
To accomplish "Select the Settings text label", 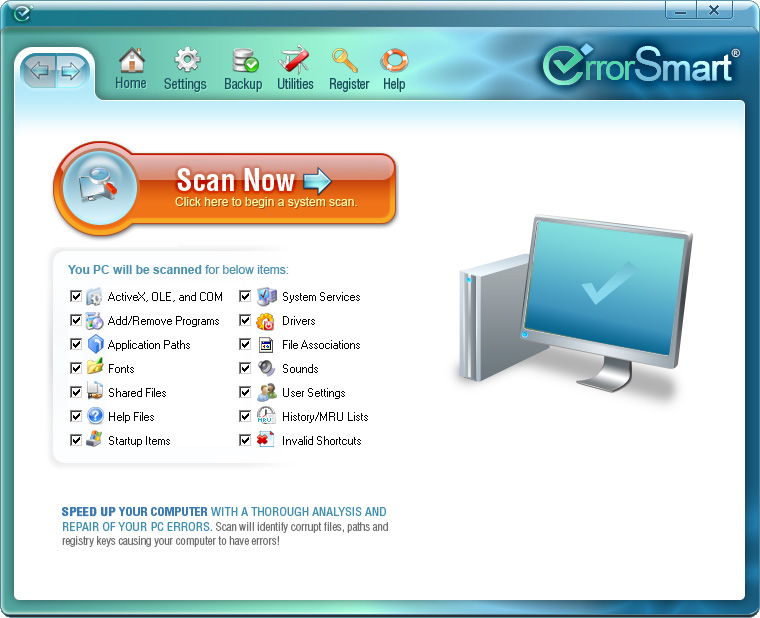I will (x=185, y=84).
